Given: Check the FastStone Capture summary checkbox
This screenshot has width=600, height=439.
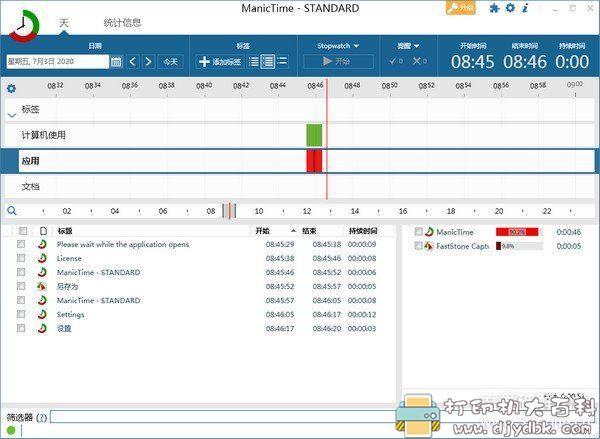Looking at the screenshot, I should point(419,246).
